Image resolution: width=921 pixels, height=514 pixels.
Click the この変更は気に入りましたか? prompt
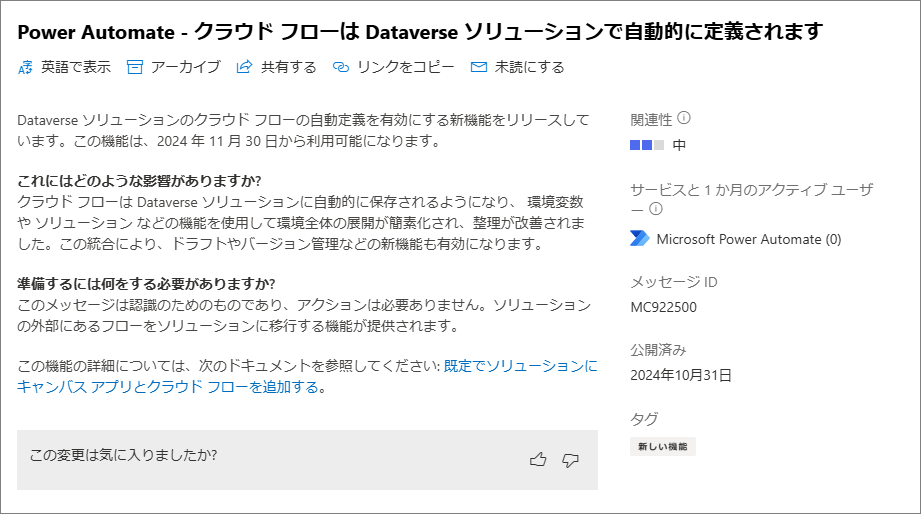click(123, 455)
